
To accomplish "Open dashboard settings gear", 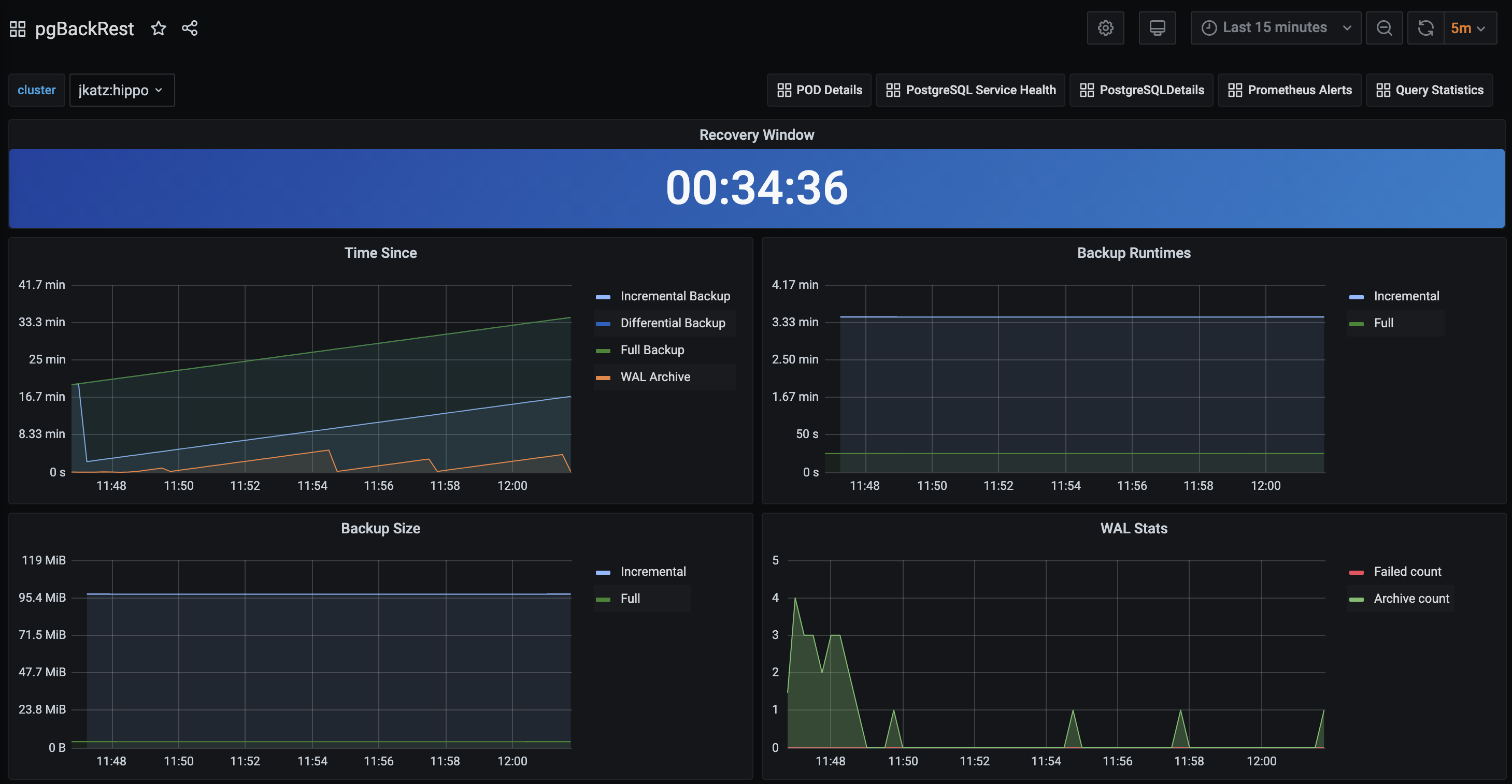I will [1105, 28].
